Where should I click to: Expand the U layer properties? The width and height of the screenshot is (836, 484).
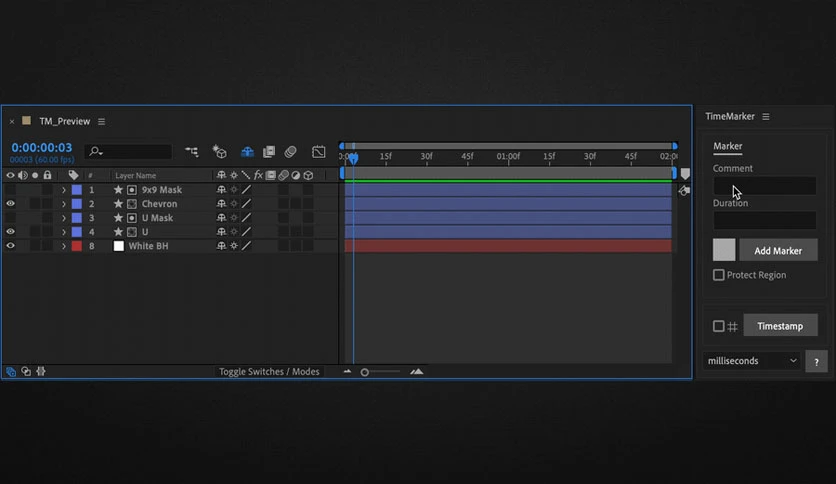[x=63, y=232]
